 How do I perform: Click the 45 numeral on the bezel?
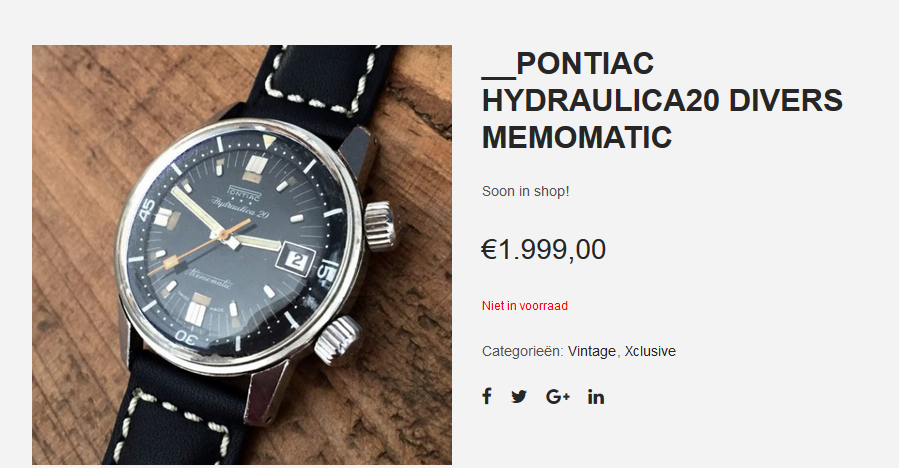tap(147, 209)
